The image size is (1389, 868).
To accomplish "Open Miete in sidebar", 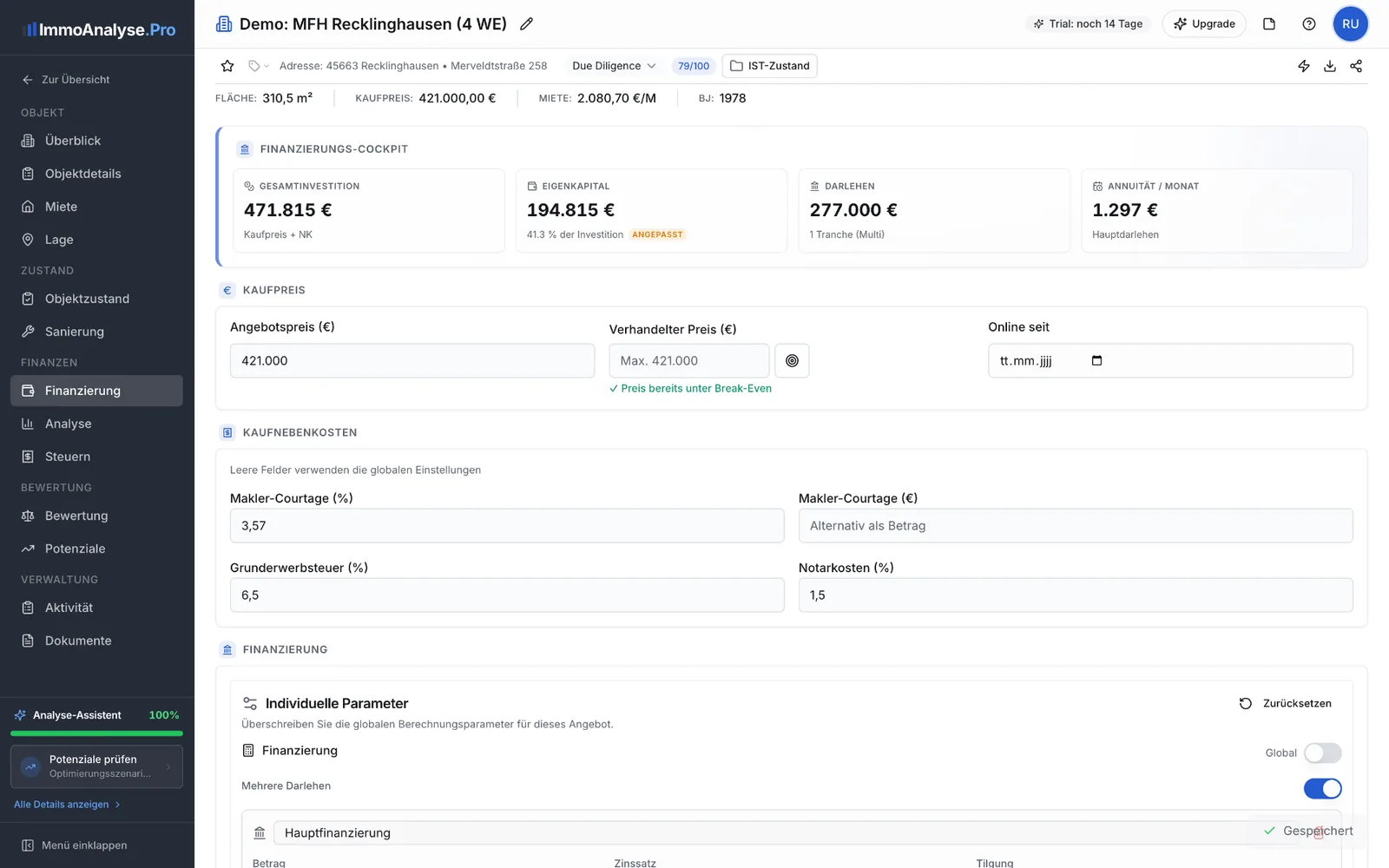I will tap(96, 207).
